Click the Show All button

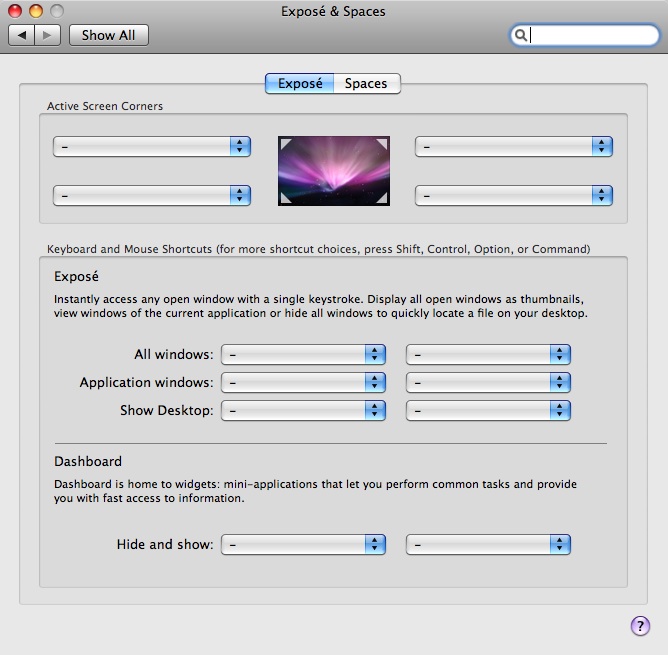tap(109, 35)
